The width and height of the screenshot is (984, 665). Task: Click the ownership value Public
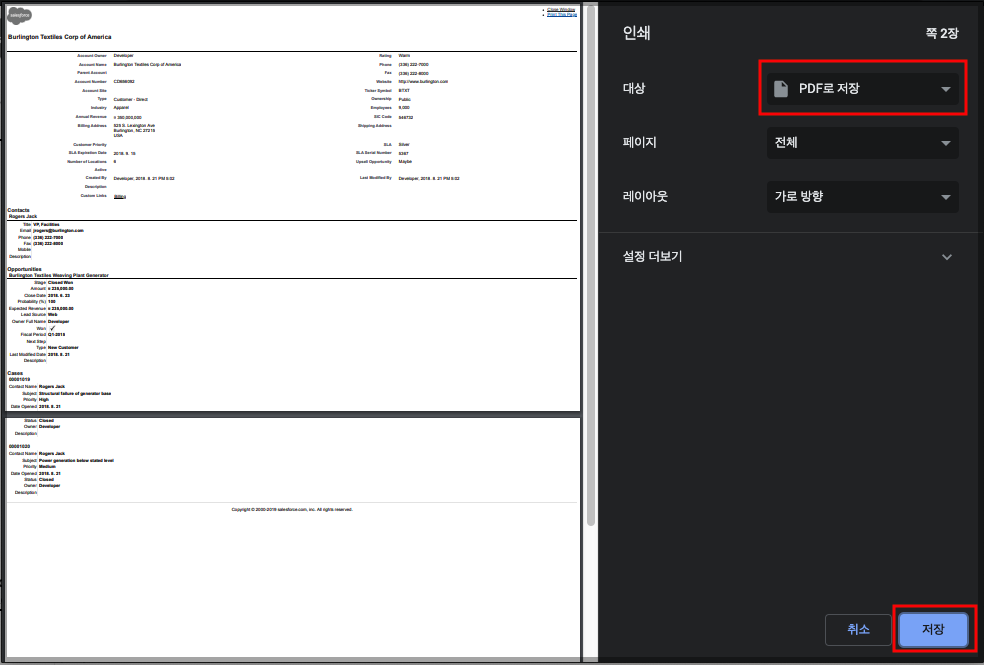[x=405, y=100]
